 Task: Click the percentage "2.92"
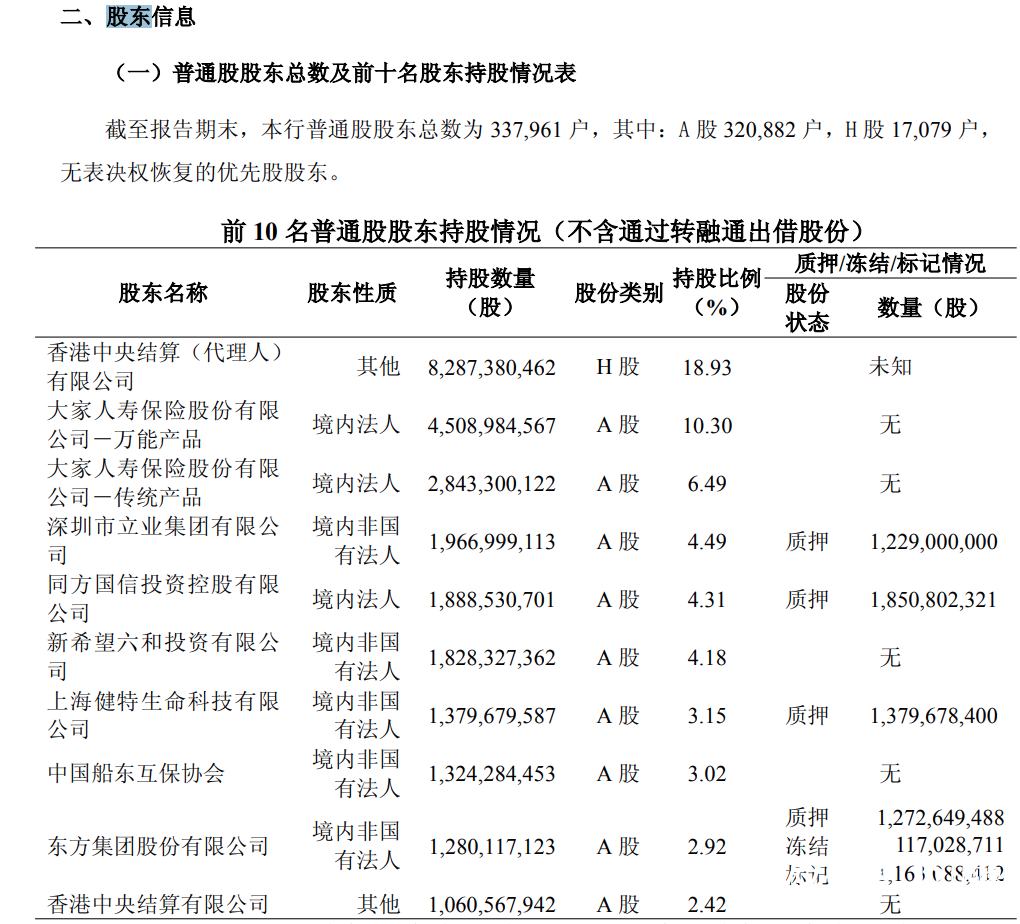pyautogui.click(x=707, y=847)
